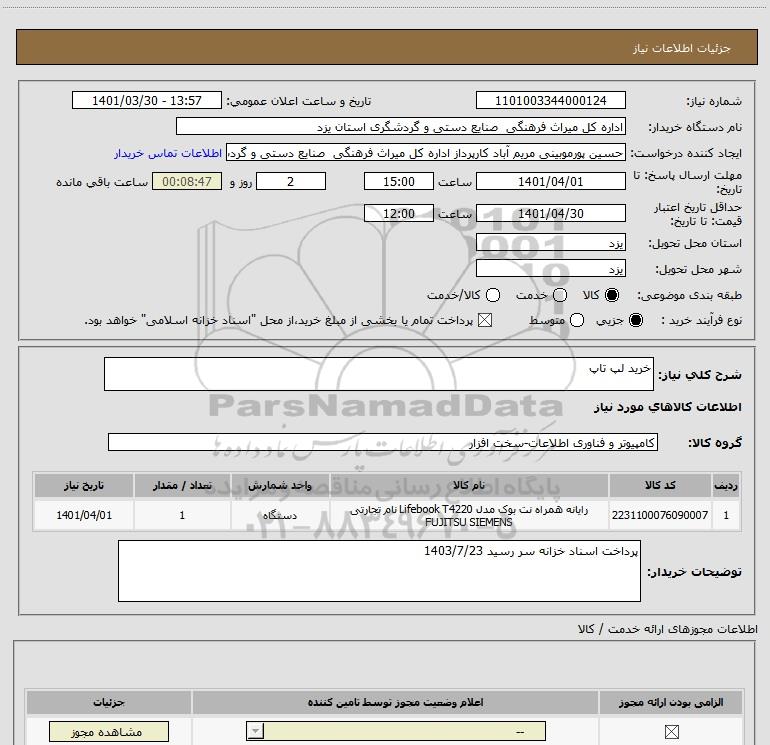This screenshot has width=770, height=745.
Task: Click the product group field کامپیوتر و فناوری
Action: click(x=383, y=442)
